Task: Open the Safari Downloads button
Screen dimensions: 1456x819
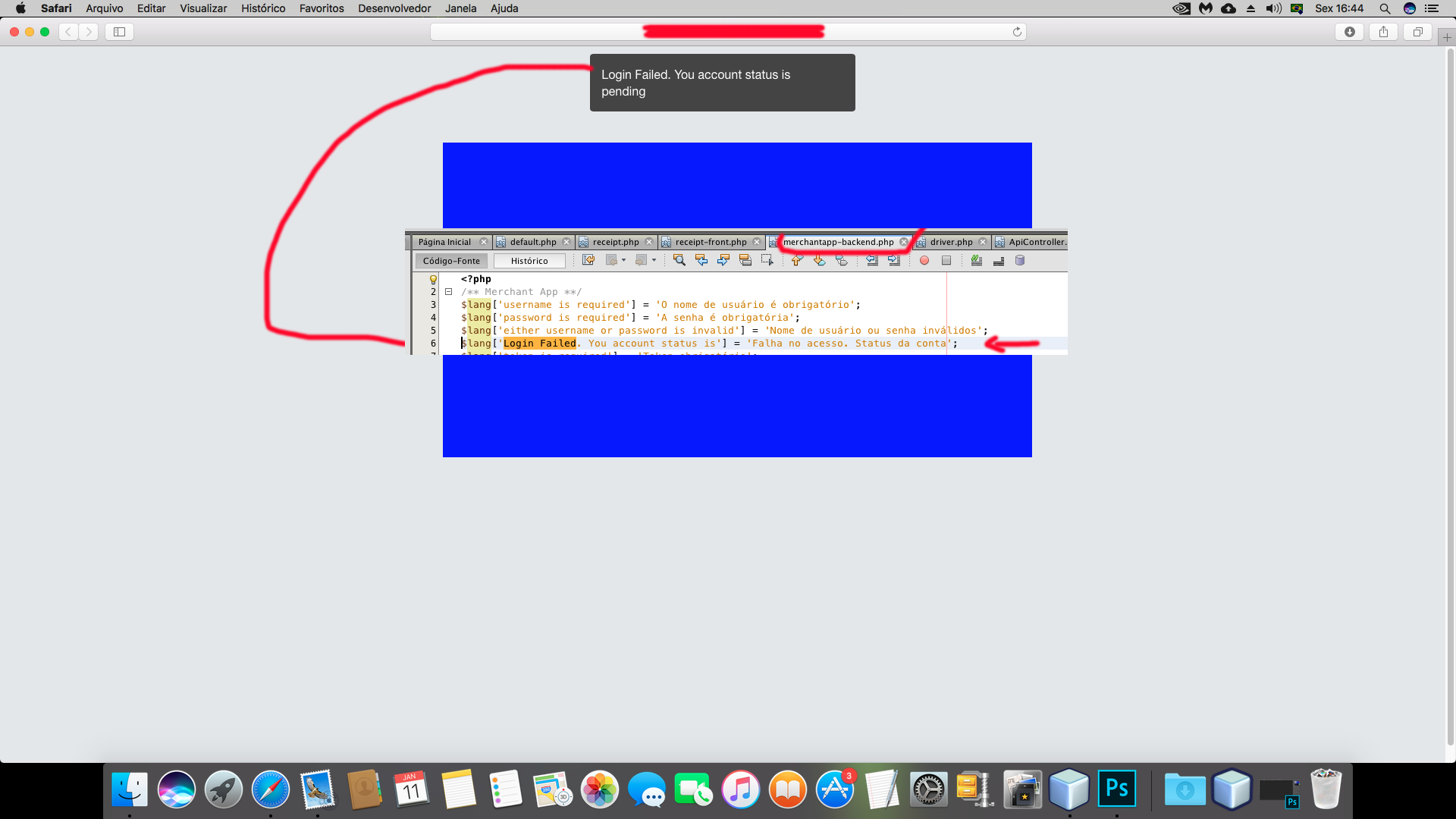Action: click(1350, 32)
